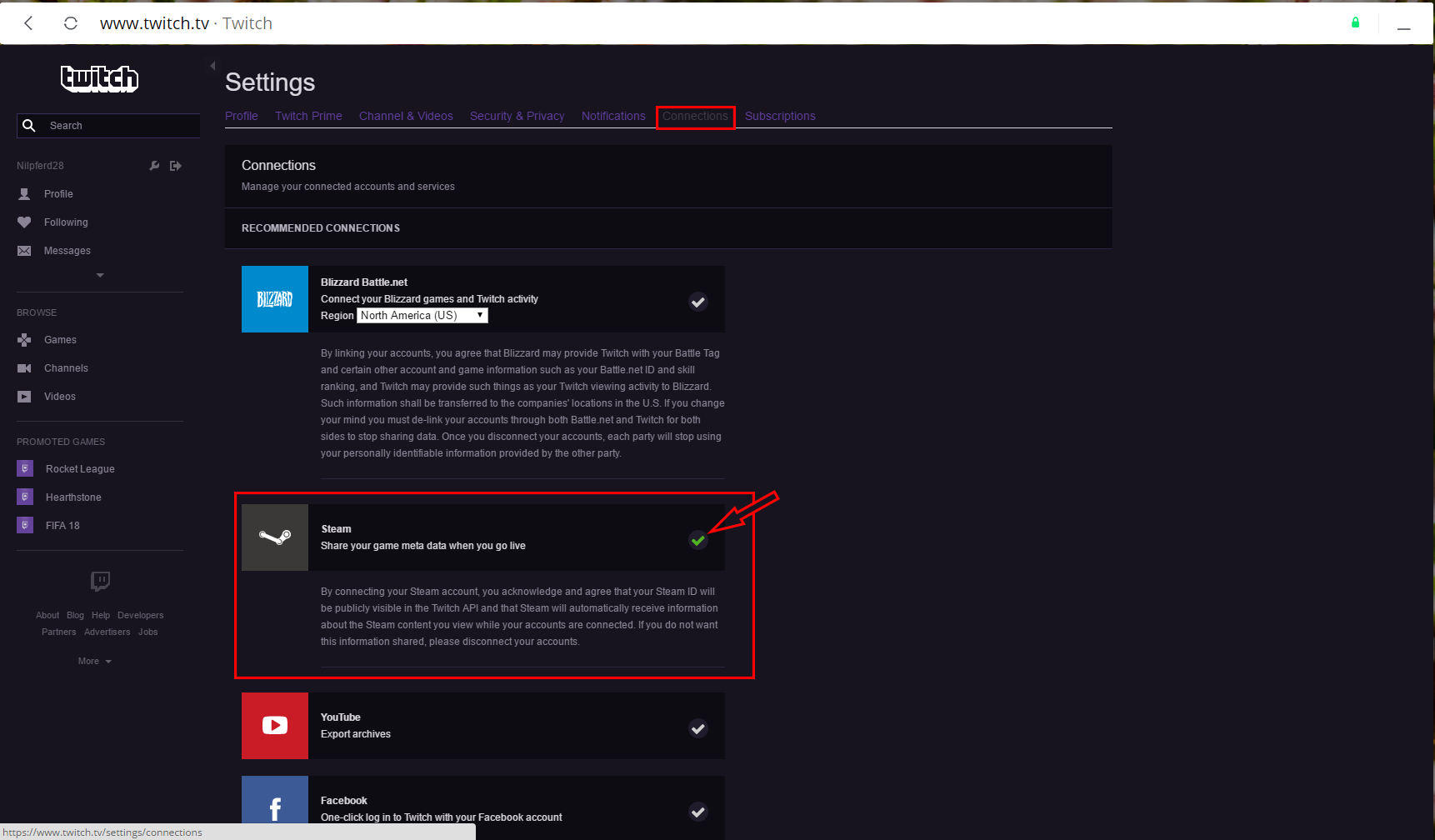Toggle the Facebook connection checkmark
This screenshot has width=1435, height=840.
coord(698,812)
